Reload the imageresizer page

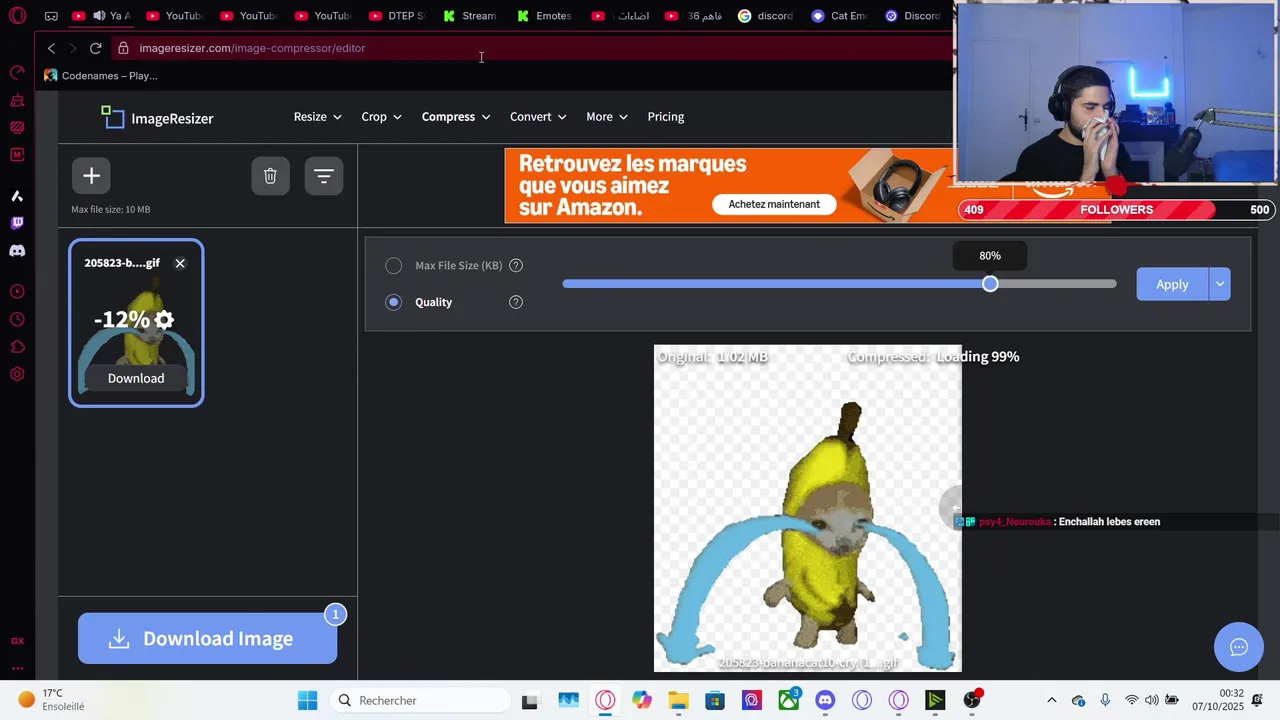(95, 48)
